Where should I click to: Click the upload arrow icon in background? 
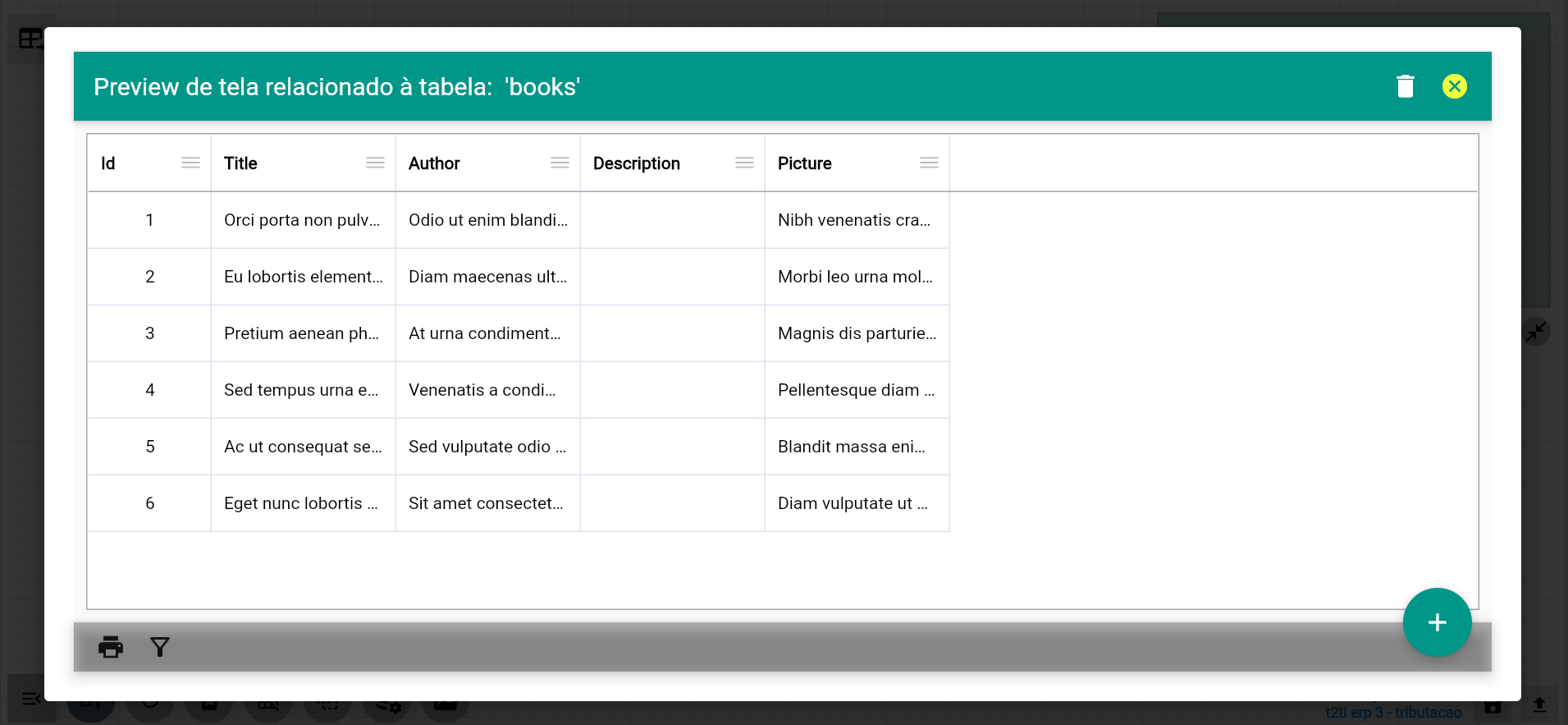pyautogui.click(x=1539, y=705)
